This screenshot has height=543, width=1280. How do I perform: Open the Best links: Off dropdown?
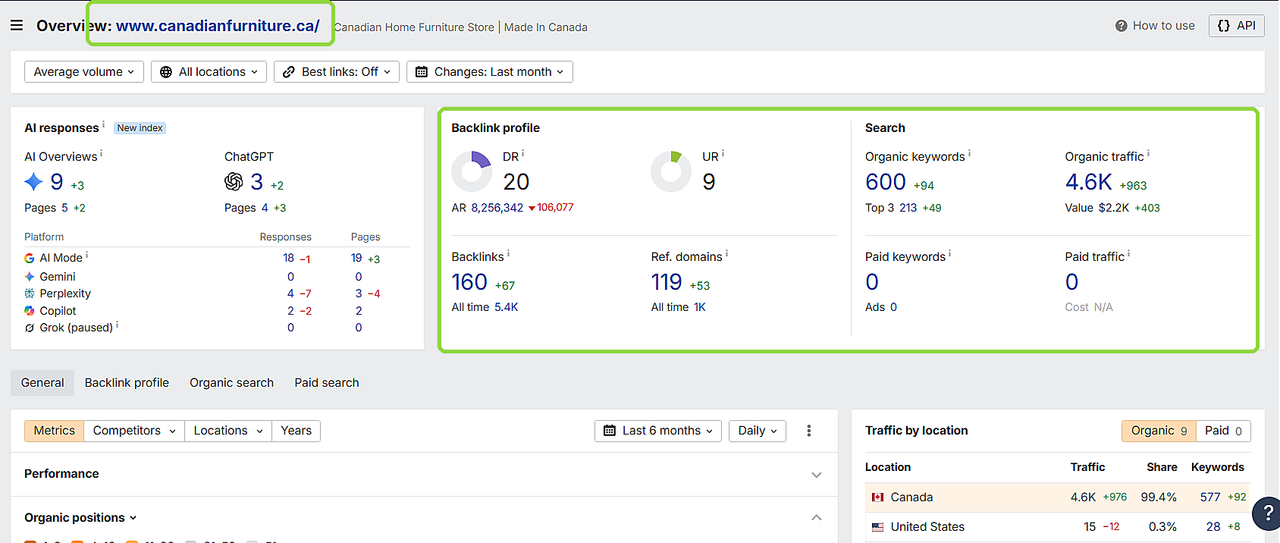[x=337, y=72]
